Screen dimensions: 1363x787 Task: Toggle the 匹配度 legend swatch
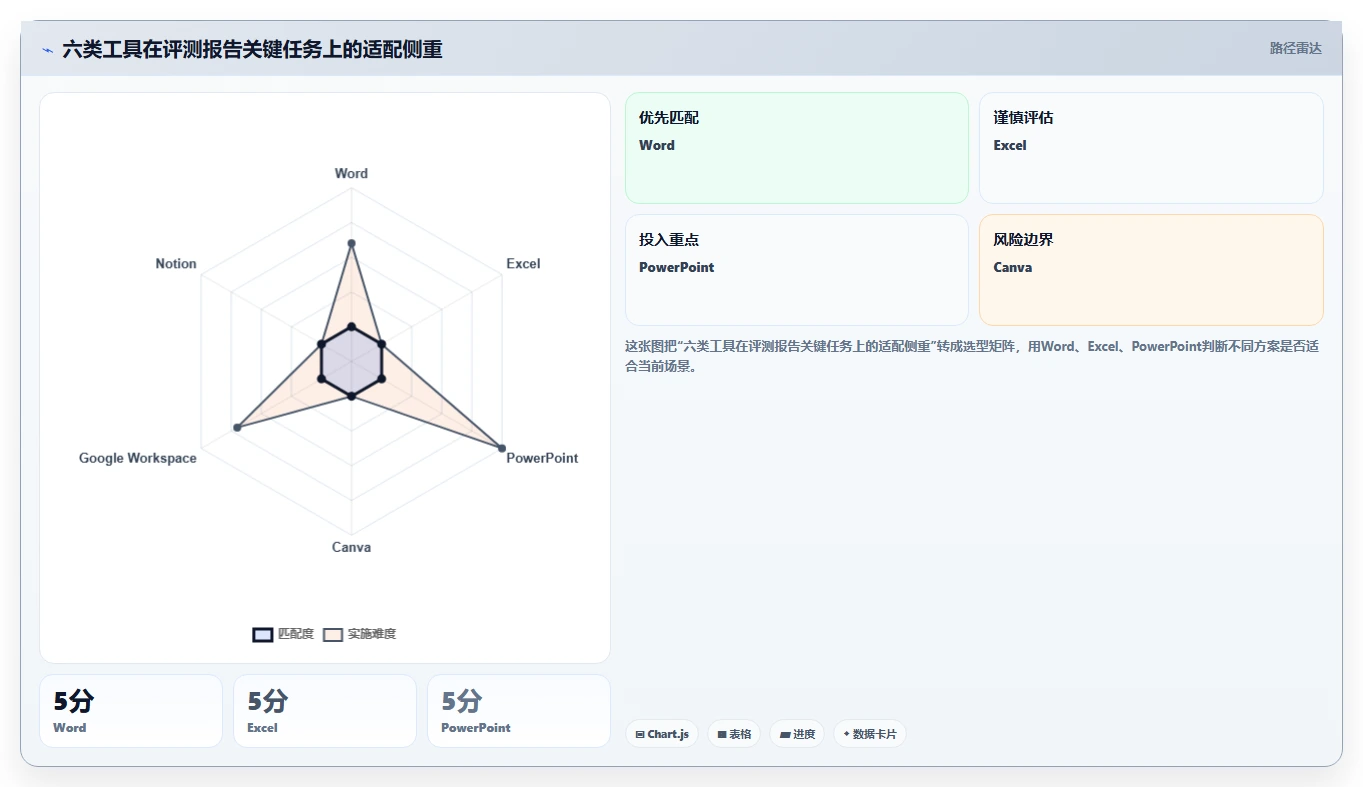(x=263, y=634)
